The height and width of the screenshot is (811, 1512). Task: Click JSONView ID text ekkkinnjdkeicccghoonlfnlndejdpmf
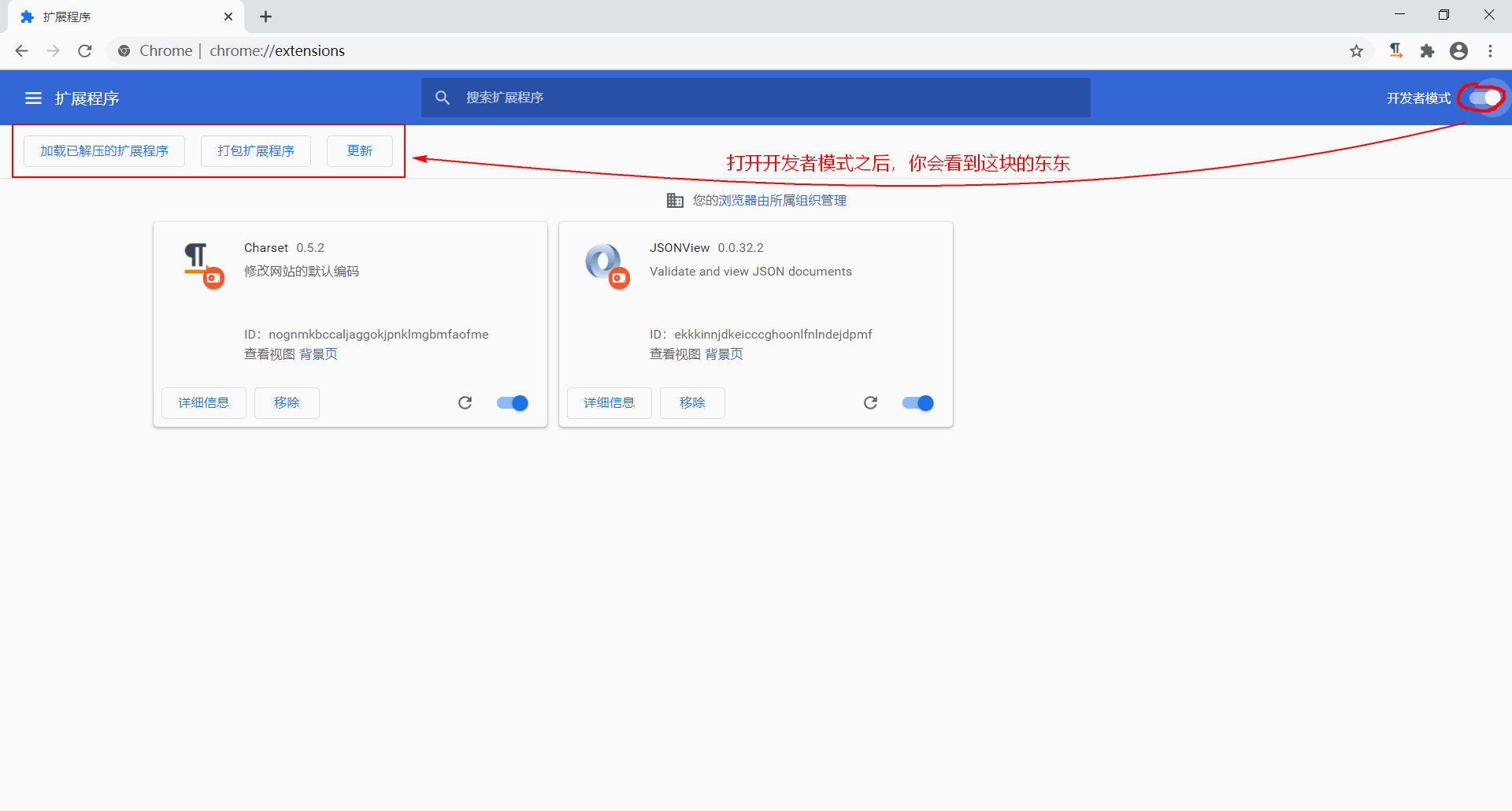coord(773,335)
